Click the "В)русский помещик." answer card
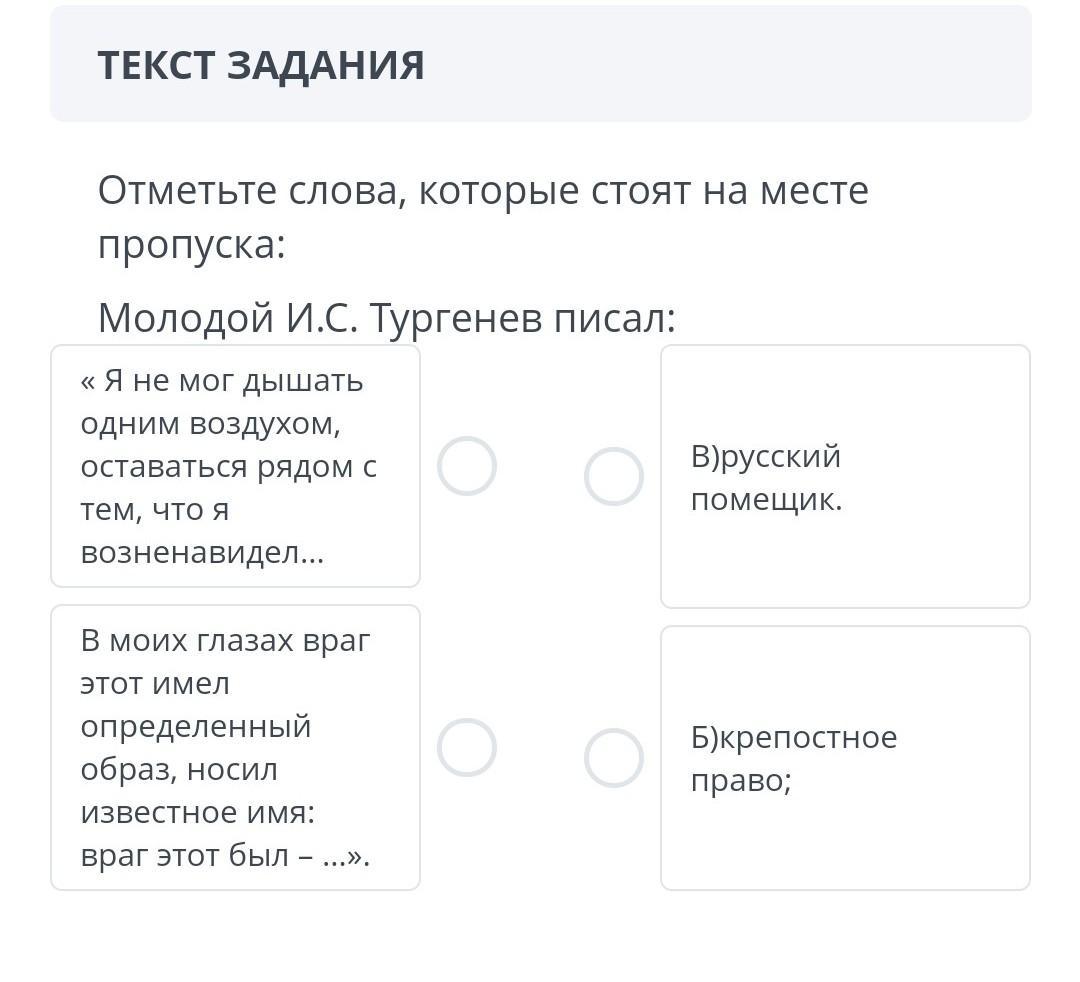Screen dimensions: 1080x982 click(845, 476)
